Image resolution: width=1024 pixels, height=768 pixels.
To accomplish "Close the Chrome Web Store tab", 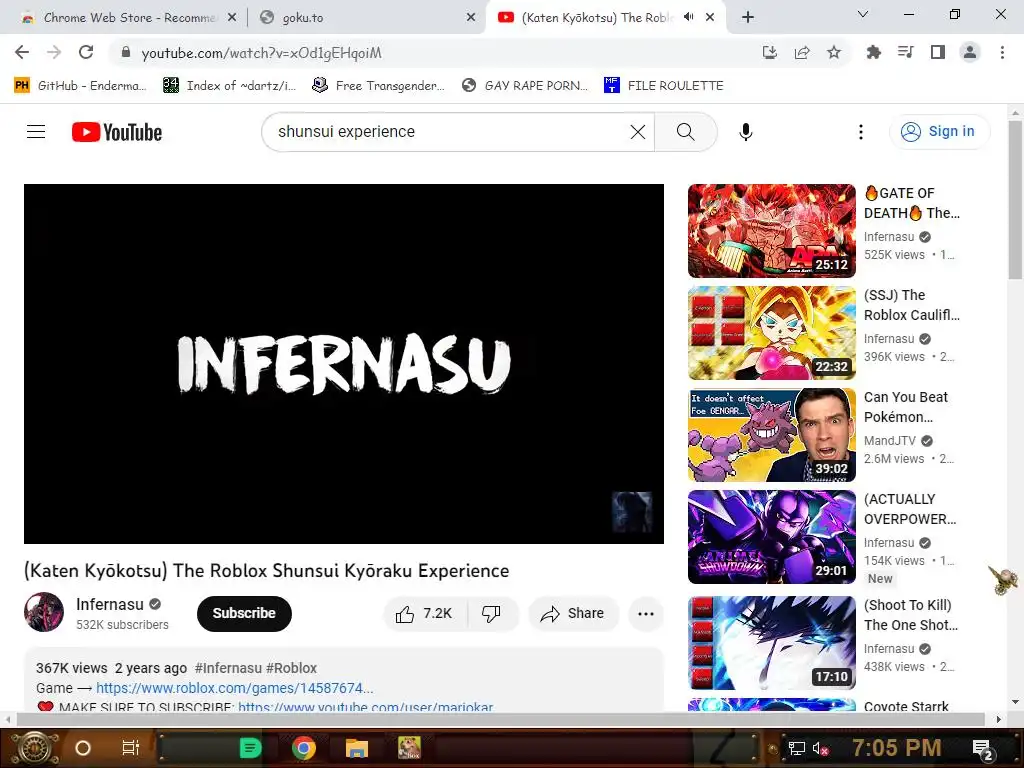I will (232, 18).
